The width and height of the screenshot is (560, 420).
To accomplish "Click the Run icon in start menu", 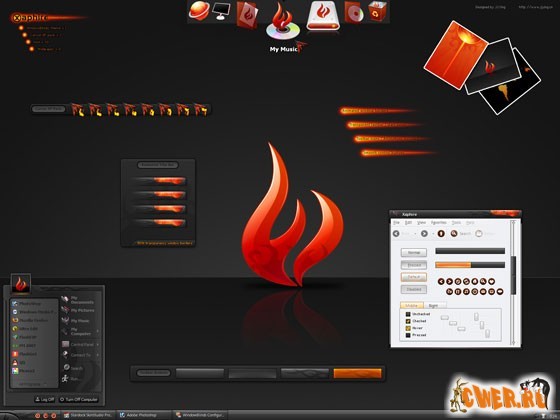I will click(65, 379).
